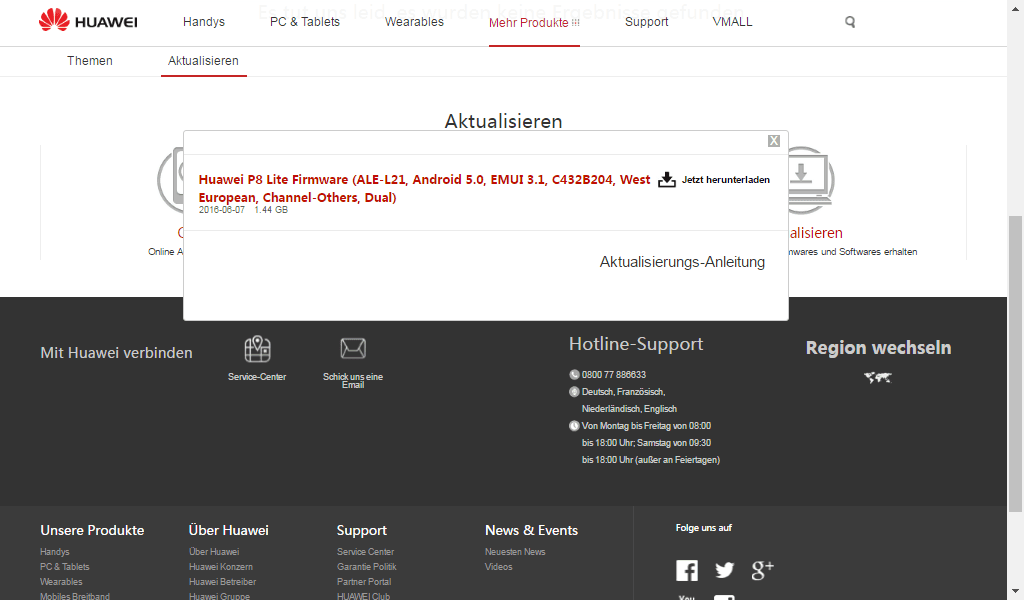Open the Neuesten News link
This screenshot has height=600, width=1024.
(515, 552)
